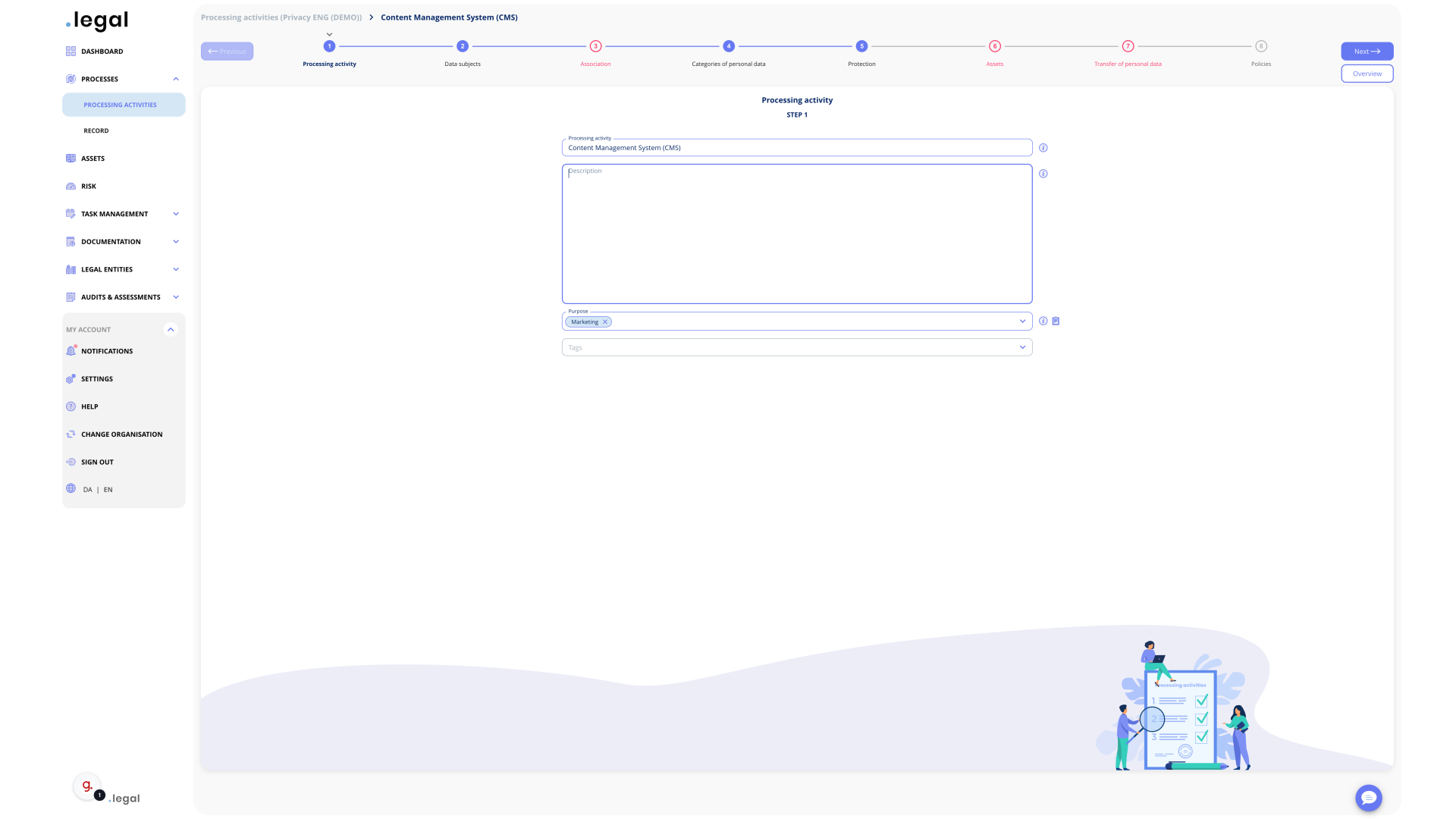Image resolution: width=1456 pixels, height=819 pixels.
Task: Click the info icon next to Purpose field
Action: coord(1043,321)
